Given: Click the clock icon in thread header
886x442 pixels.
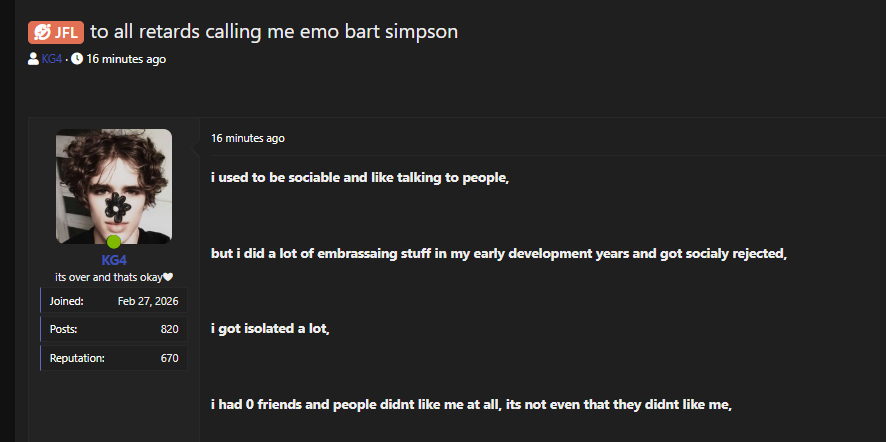Looking at the screenshot, I should (x=77, y=59).
